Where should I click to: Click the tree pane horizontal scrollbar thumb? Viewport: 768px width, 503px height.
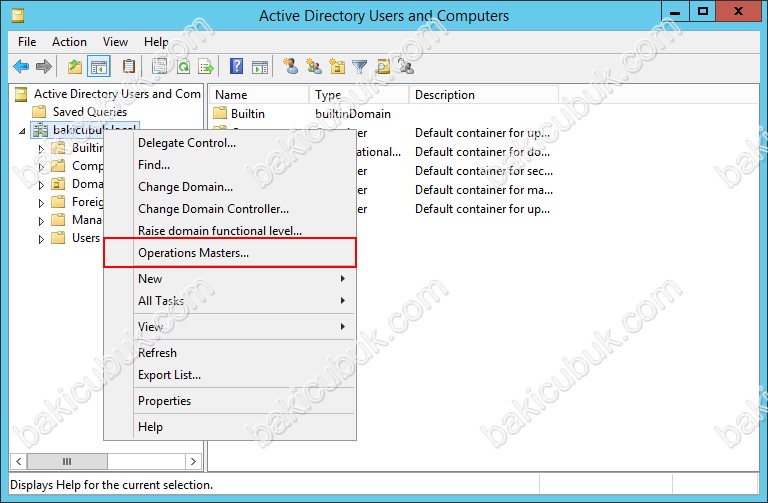coord(67,461)
